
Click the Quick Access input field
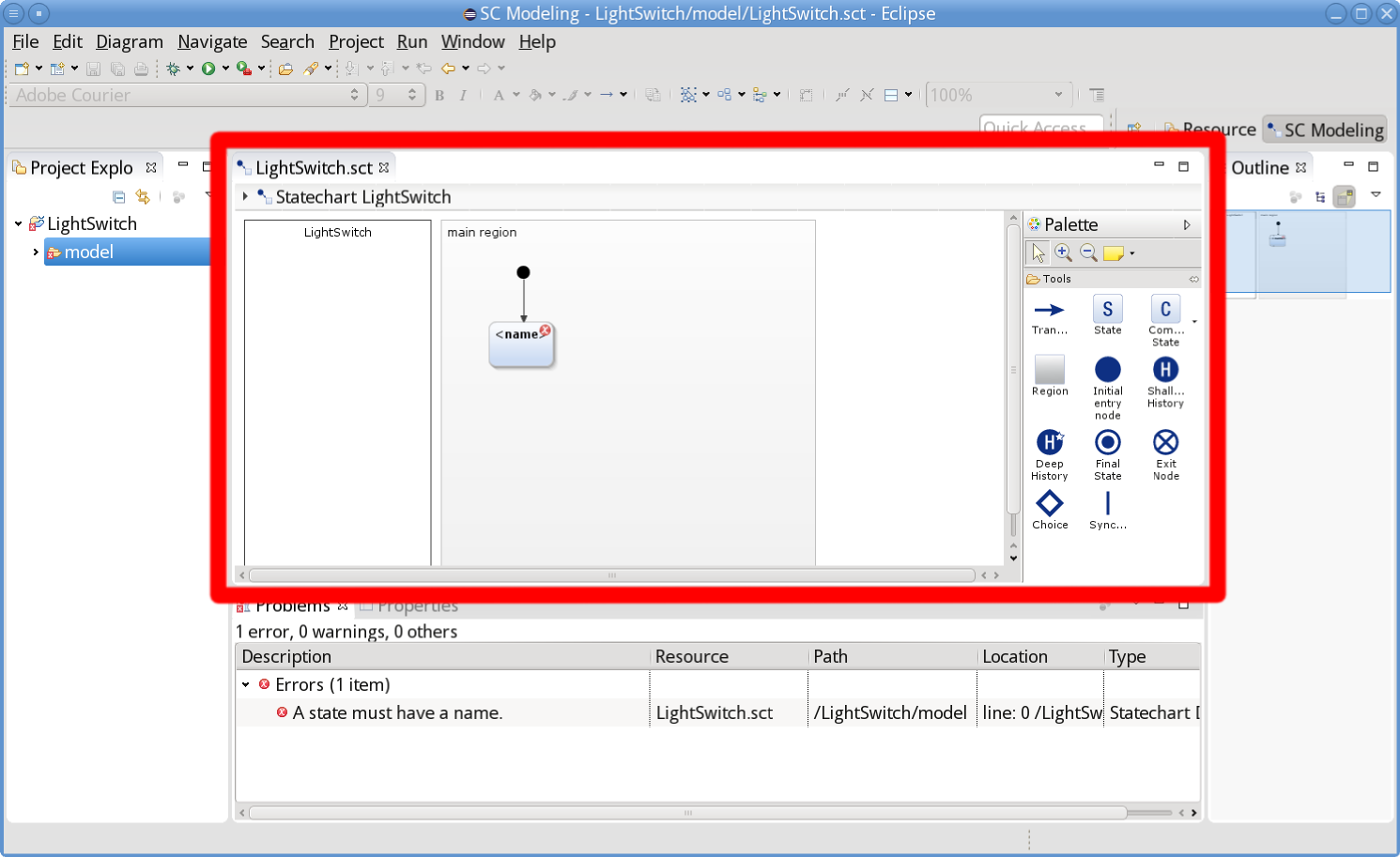point(1041,126)
